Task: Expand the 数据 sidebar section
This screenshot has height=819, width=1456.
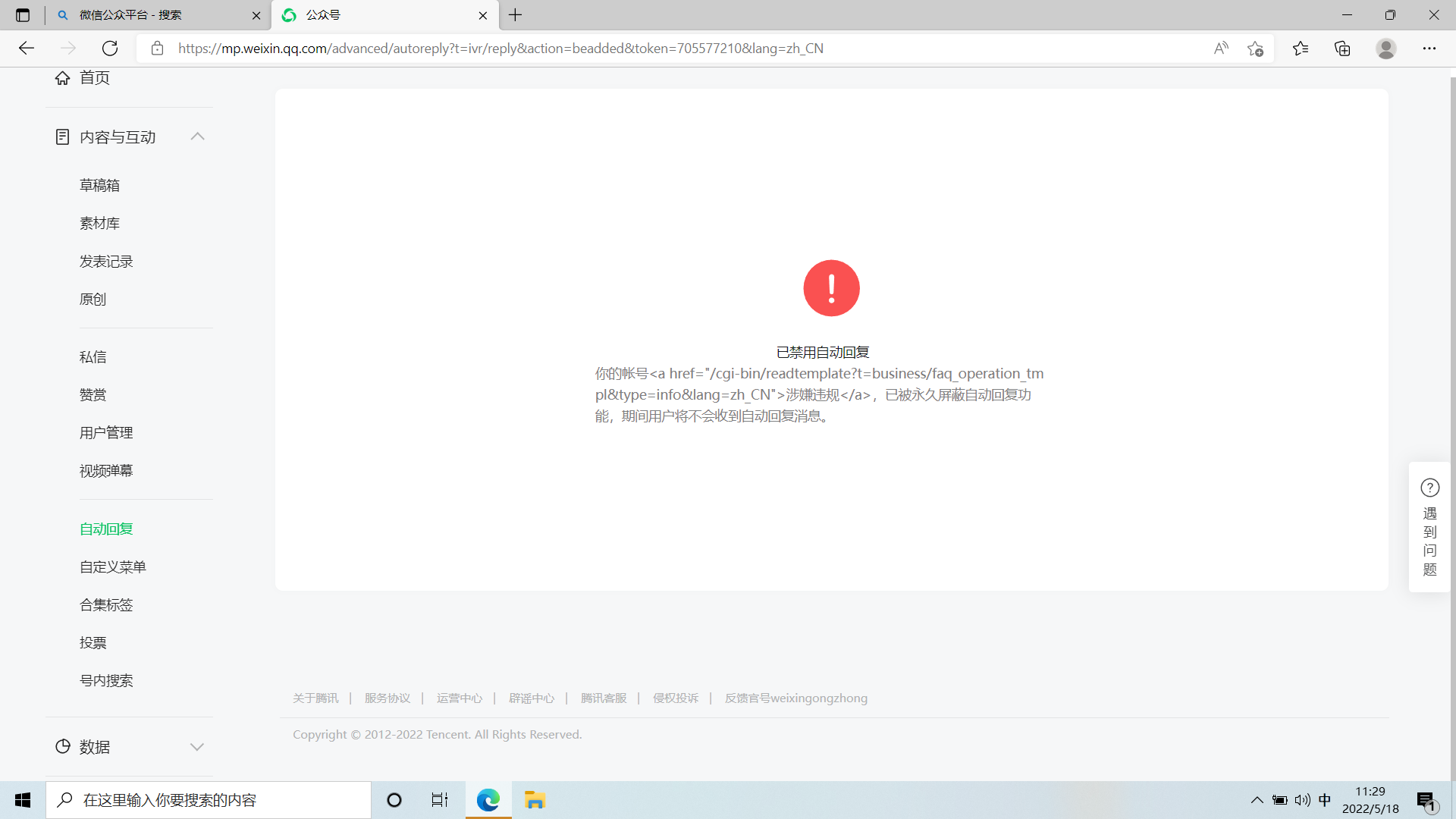Action: tap(197, 747)
